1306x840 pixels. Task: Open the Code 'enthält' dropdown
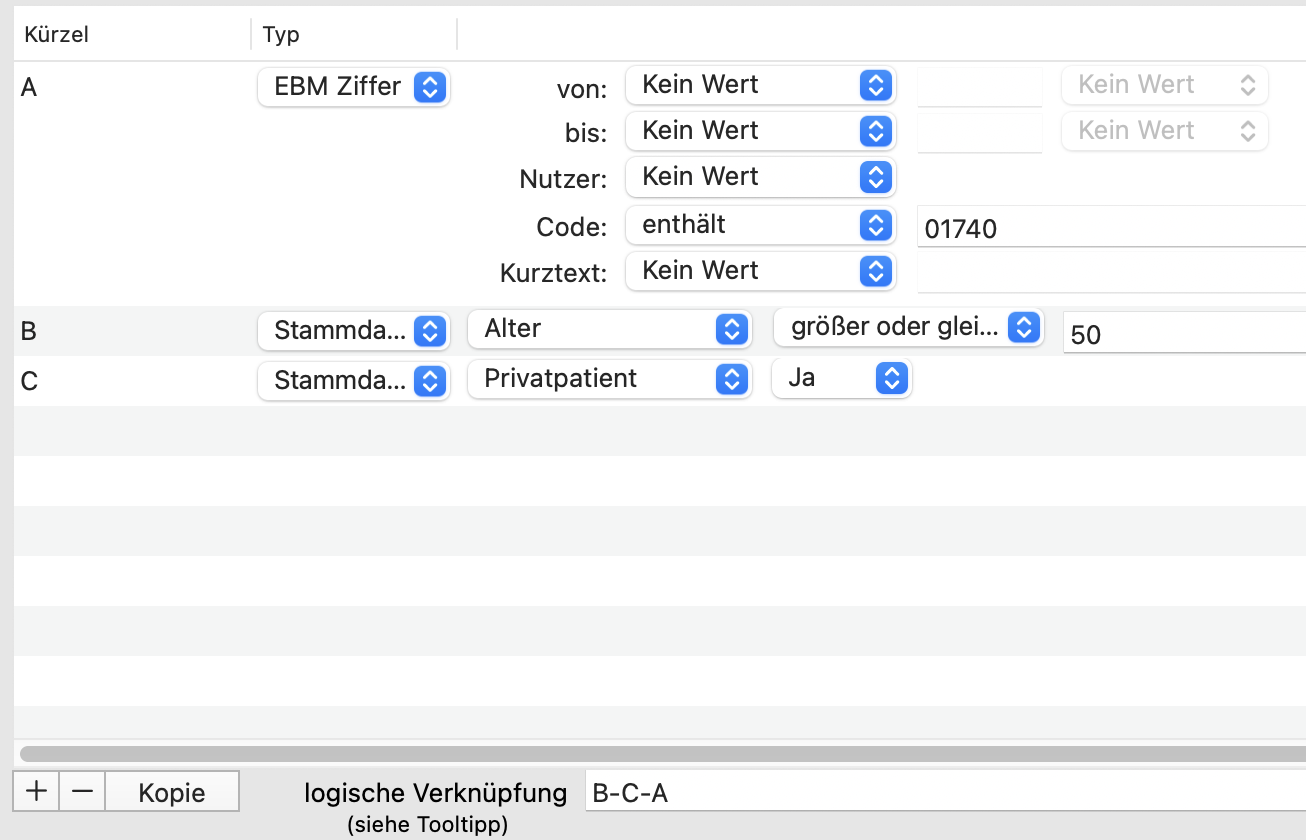[x=760, y=225]
